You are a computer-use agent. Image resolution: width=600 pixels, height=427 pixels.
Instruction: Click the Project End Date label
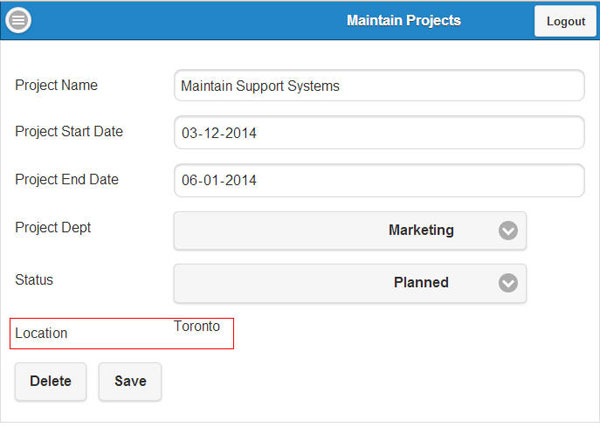pos(67,180)
